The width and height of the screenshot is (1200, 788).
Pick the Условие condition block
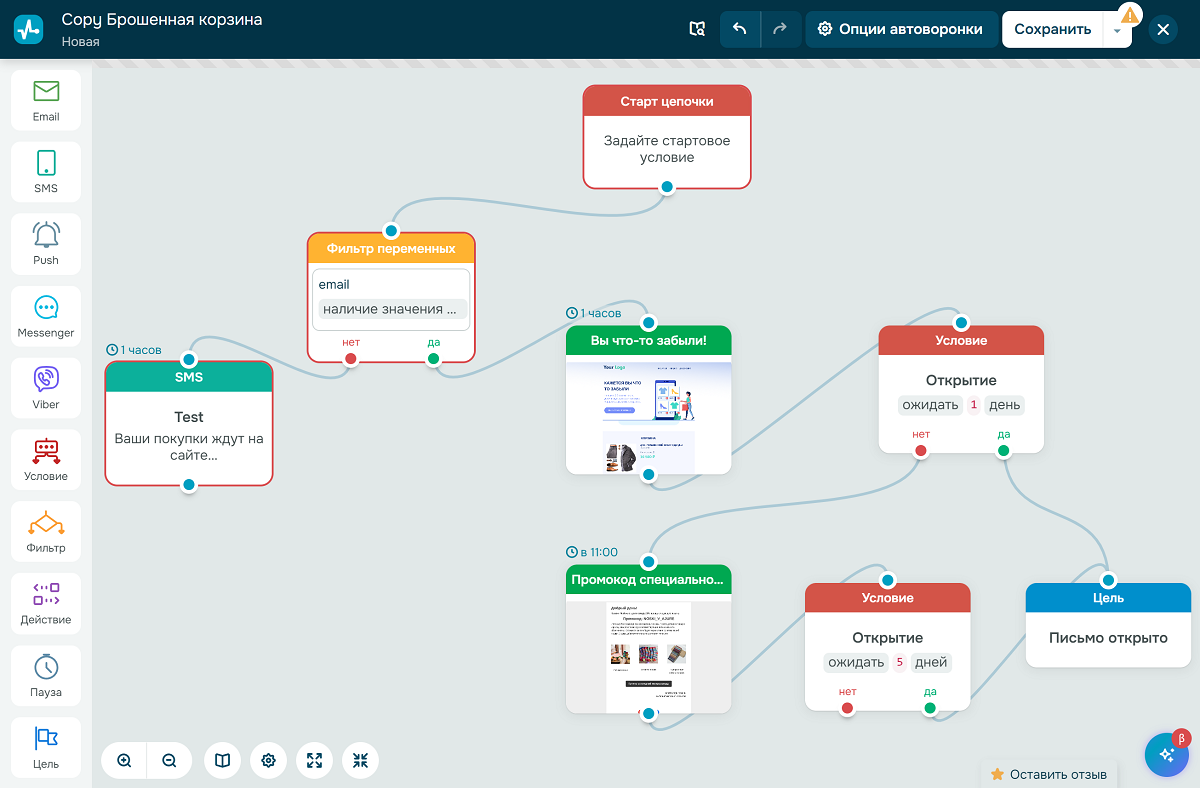46,460
